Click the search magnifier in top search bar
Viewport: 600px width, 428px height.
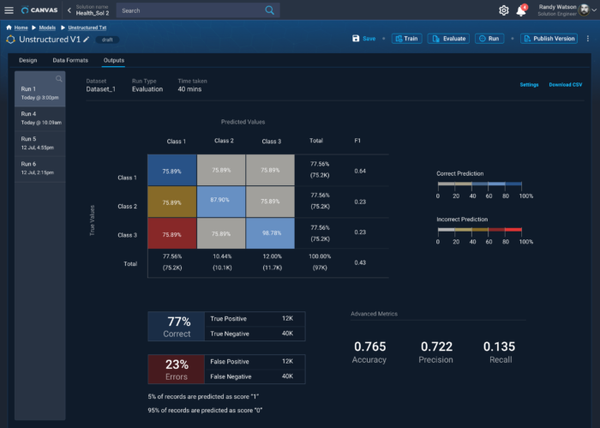click(270, 11)
